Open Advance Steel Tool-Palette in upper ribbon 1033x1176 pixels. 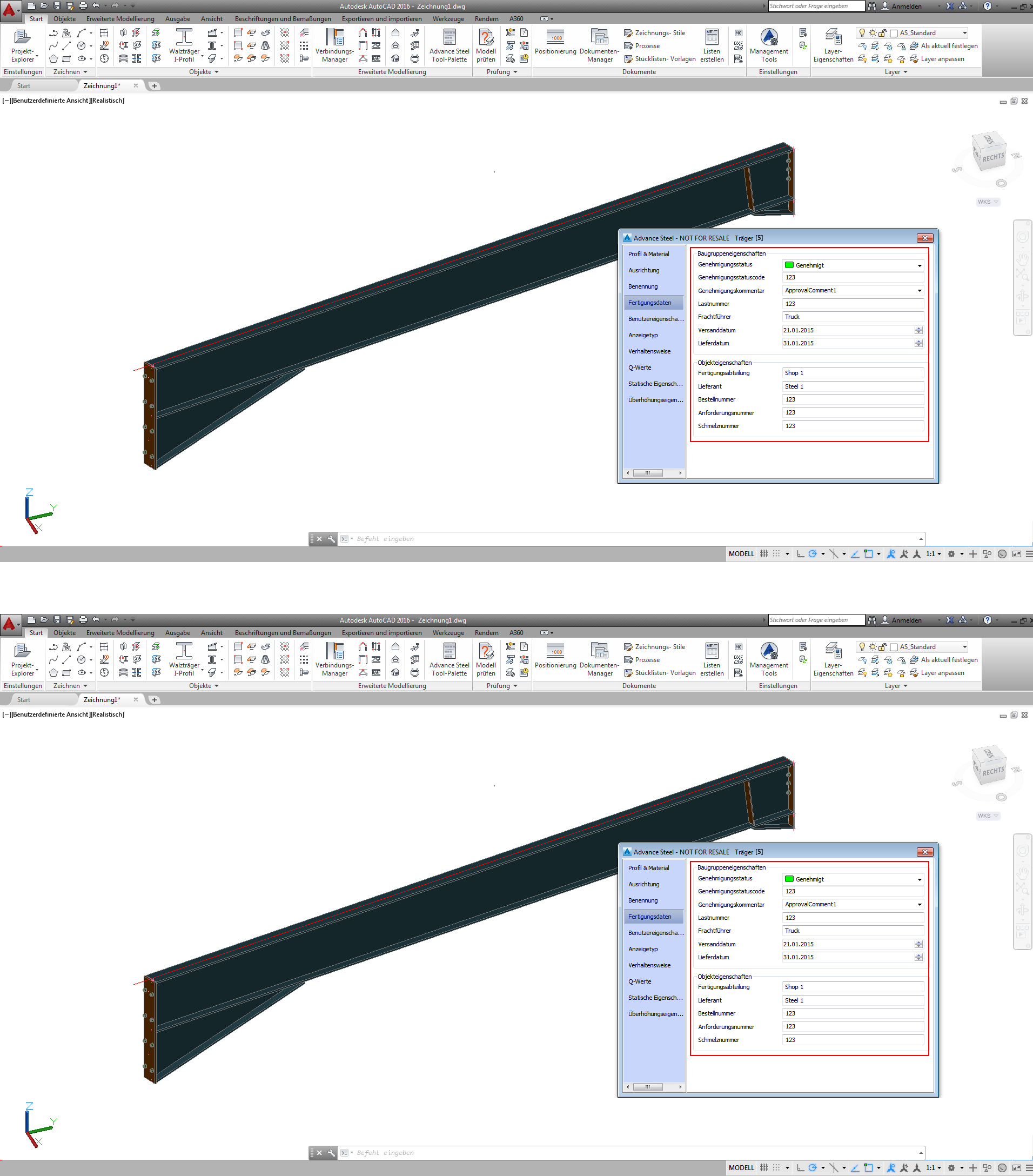pyautogui.click(x=449, y=45)
